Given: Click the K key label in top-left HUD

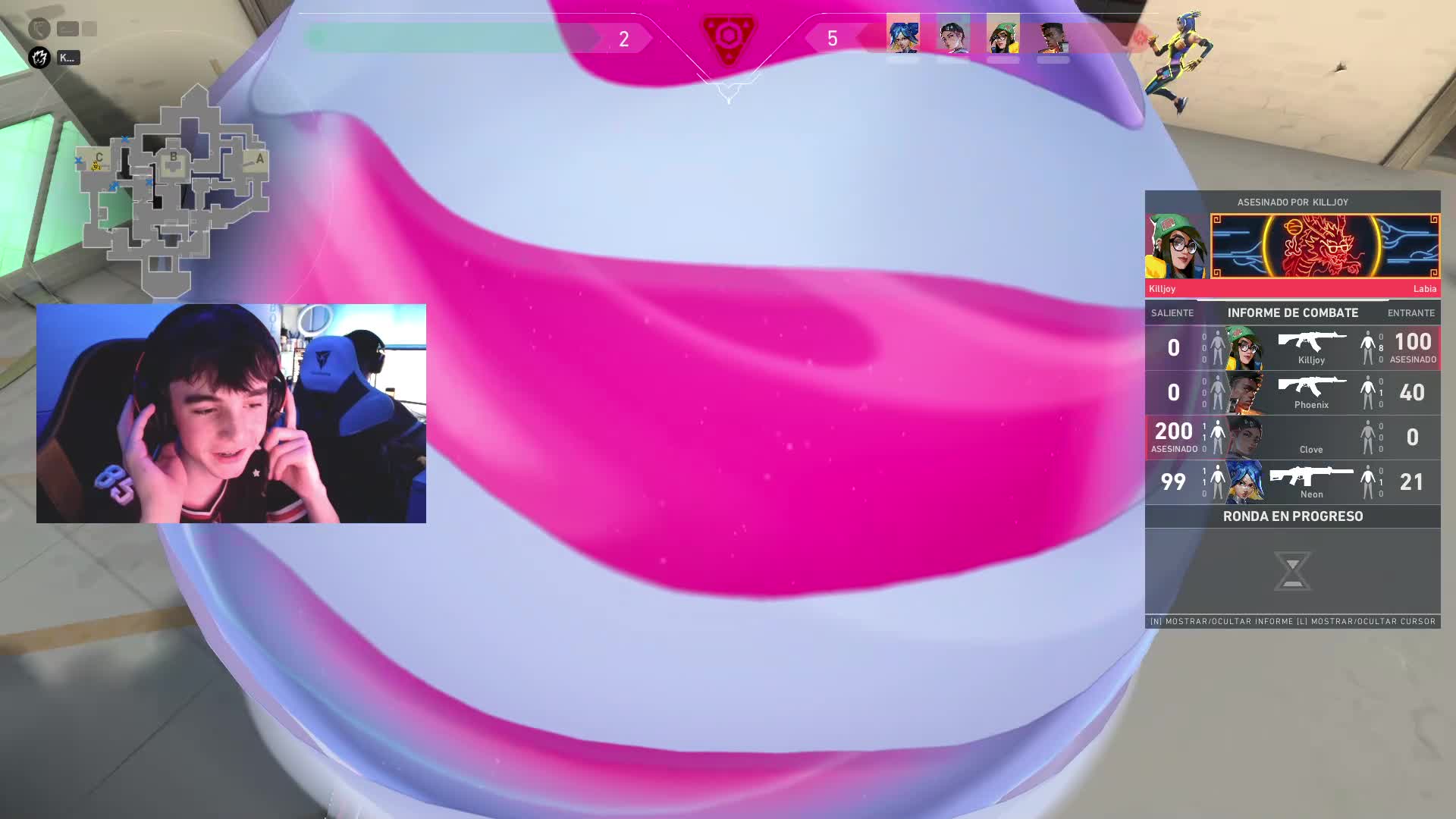Looking at the screenshot, I should pos(67,58).
